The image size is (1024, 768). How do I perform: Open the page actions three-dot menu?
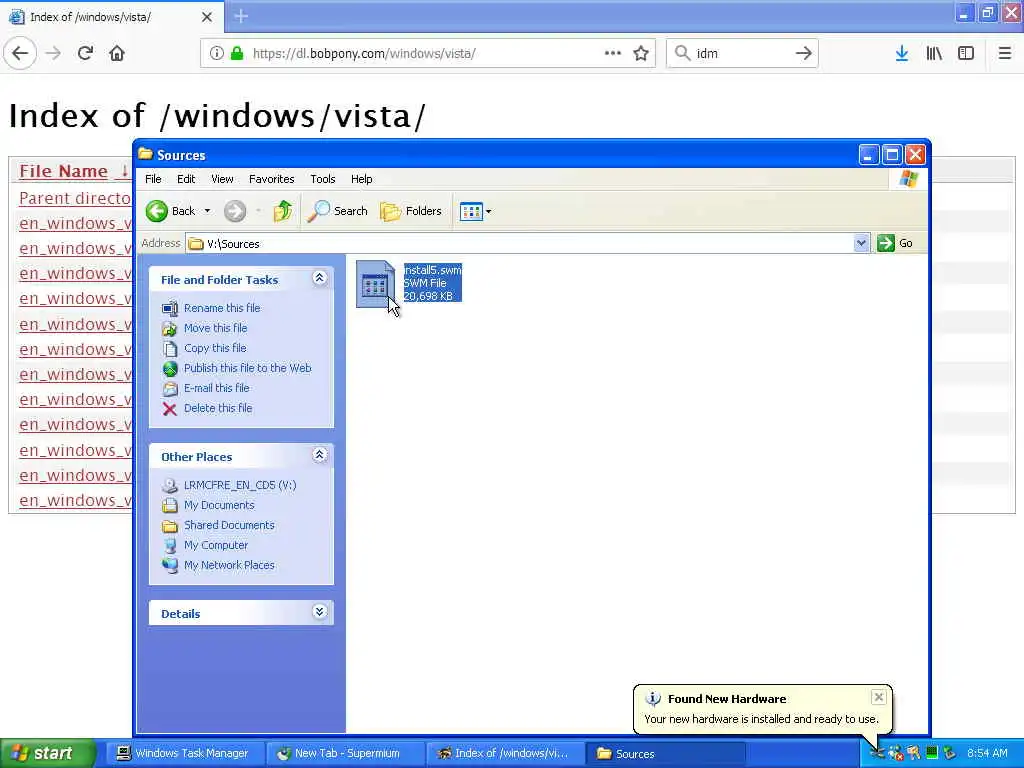613,53
